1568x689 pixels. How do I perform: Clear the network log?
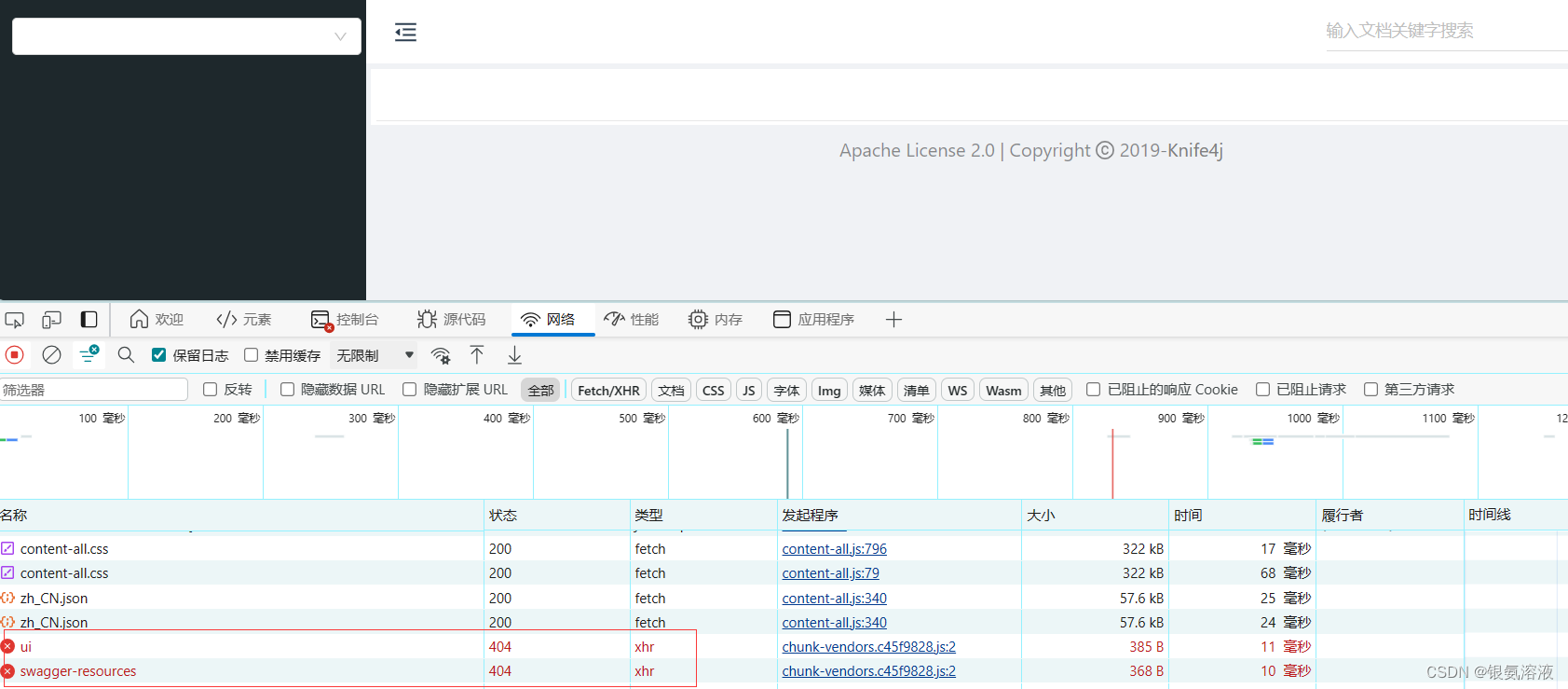(52, 354)
